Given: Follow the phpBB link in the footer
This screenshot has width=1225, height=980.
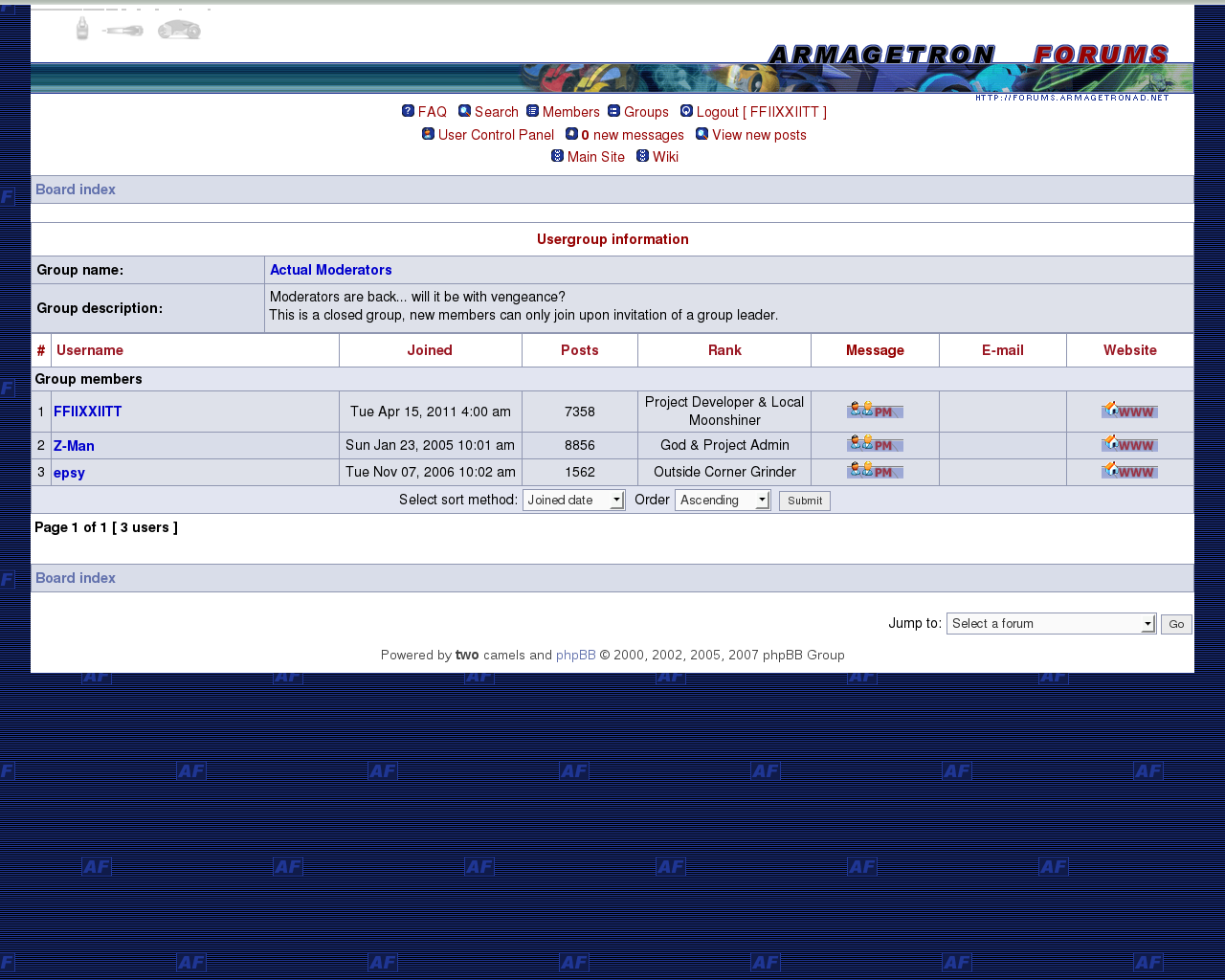Looking at the screenshot, I should tap(575, 656).
